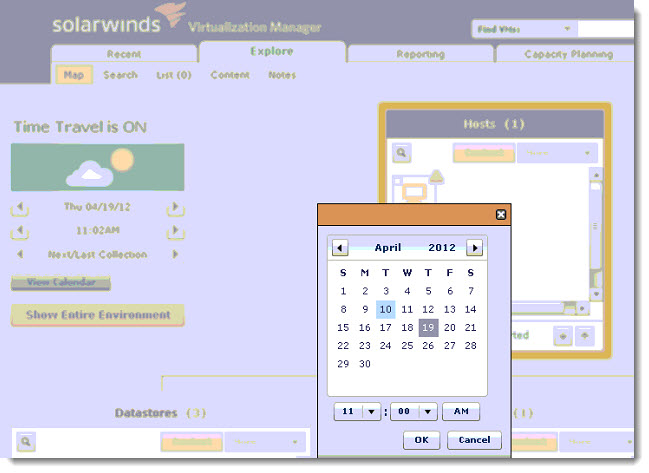Open the dropdown beside Context in Hosts panel

pos(557,153)
